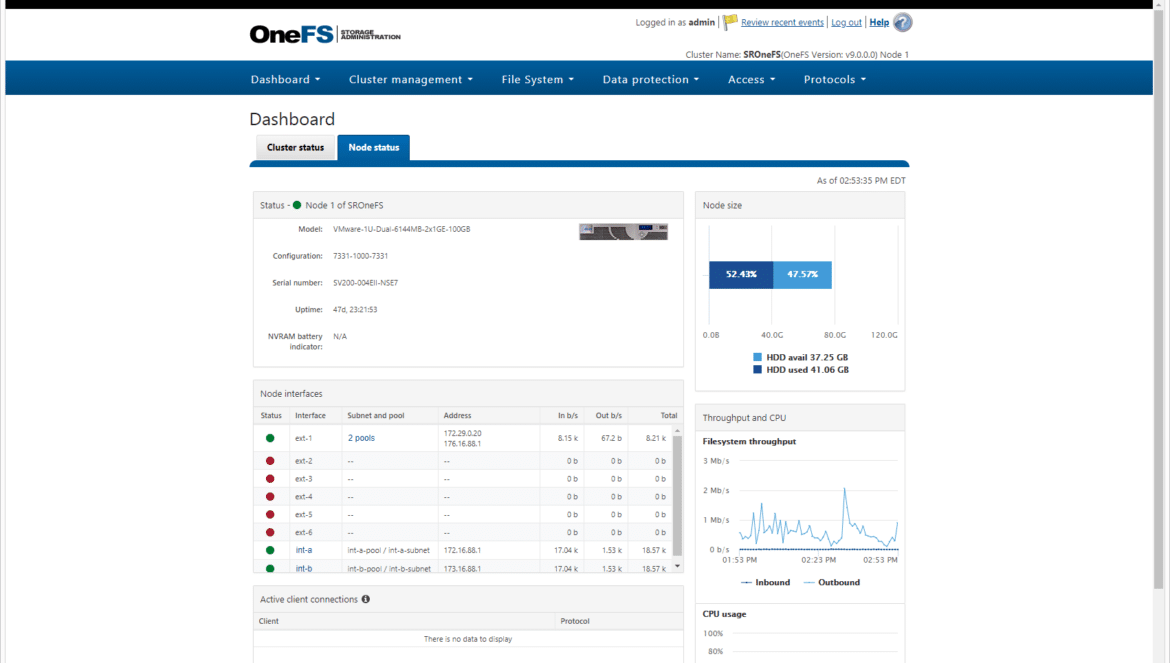The height and width of the screenshot is (663, 1170).
Task: Open the 2 pools link for ext-1
Action: point(361,439)
